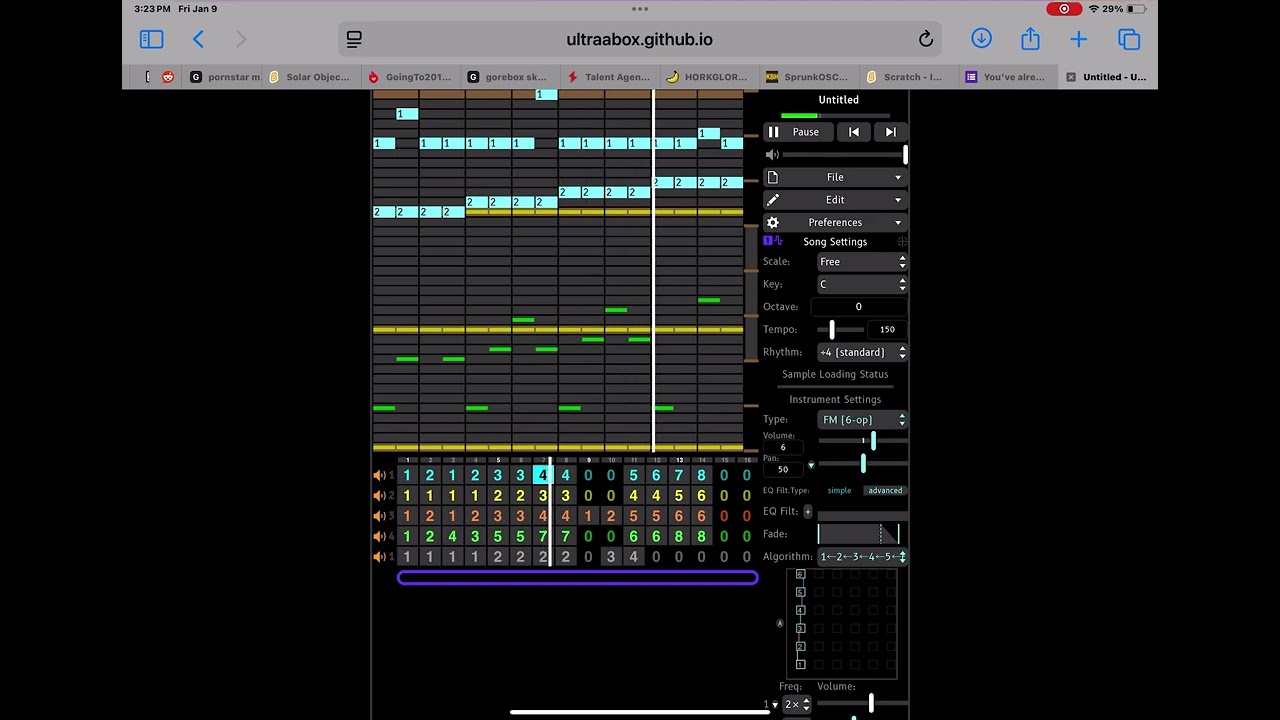The height and width of the screenshot is (720, 1280).
Task: Reload the page in Safari
Action: [926, 40]
